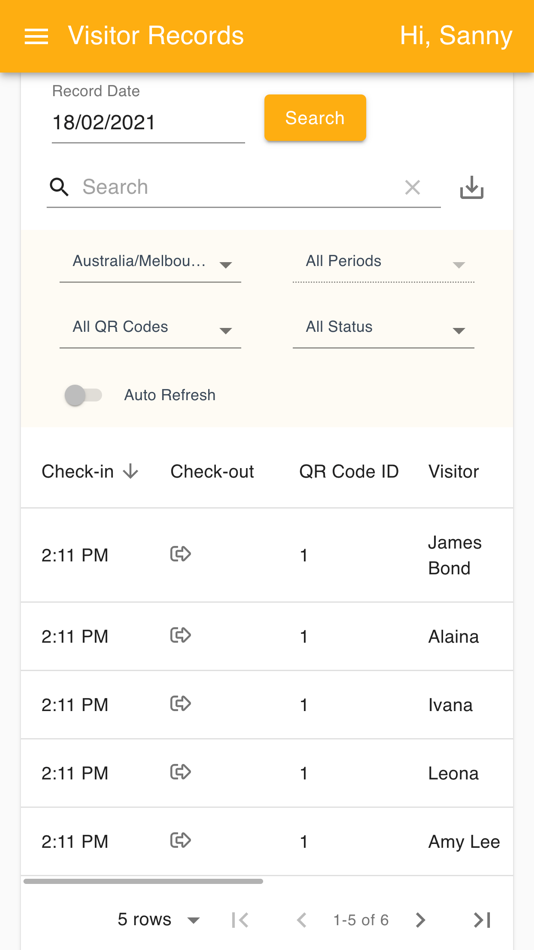
Task: Change the 5 rows per page selector
Action: 159,920
